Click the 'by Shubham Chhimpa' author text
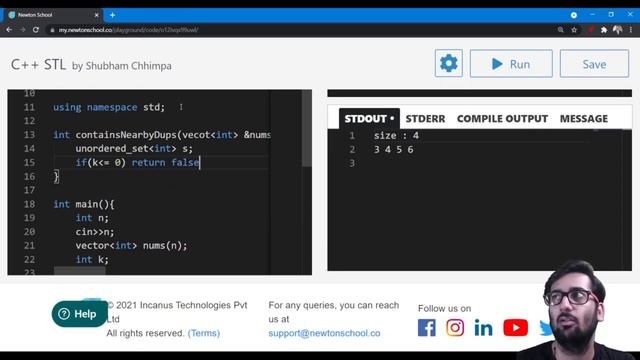640x360 pixels. [122, 66]
